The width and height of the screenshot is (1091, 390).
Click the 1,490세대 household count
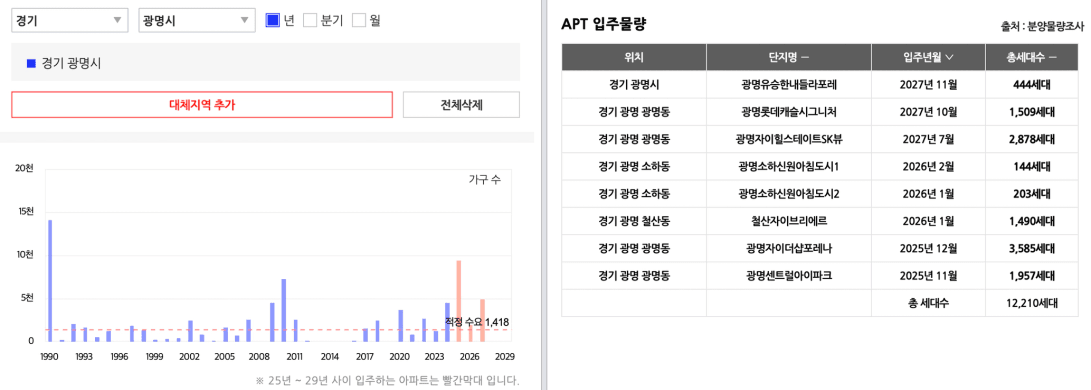[1031, 221]
